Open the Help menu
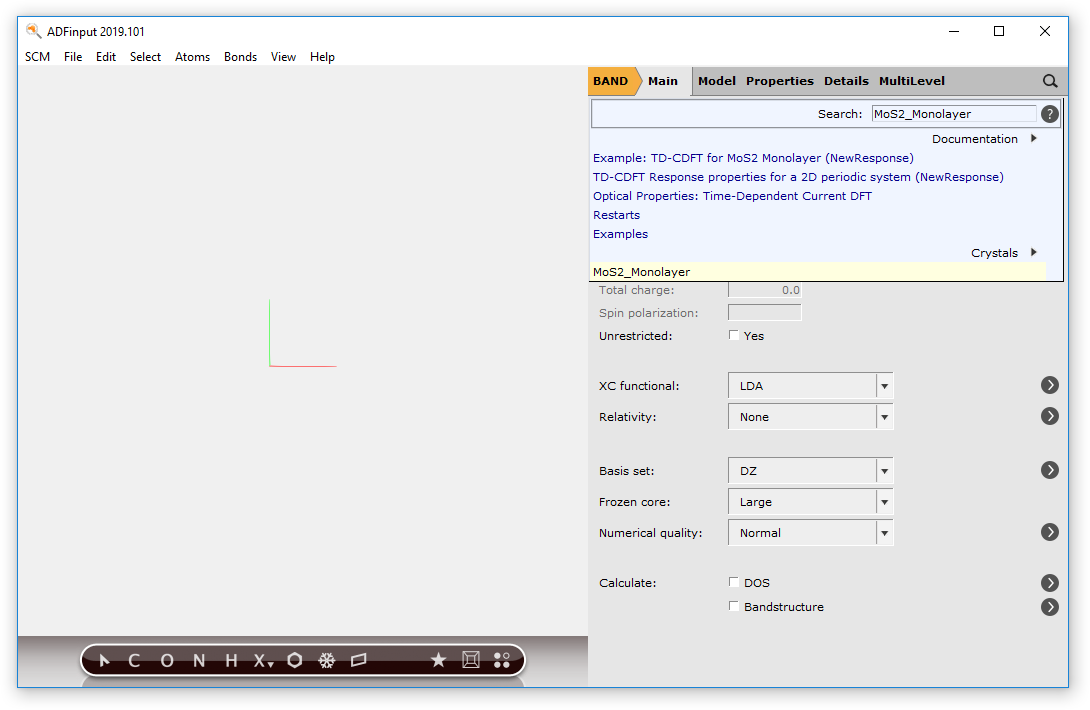 (x=323, y=57)
